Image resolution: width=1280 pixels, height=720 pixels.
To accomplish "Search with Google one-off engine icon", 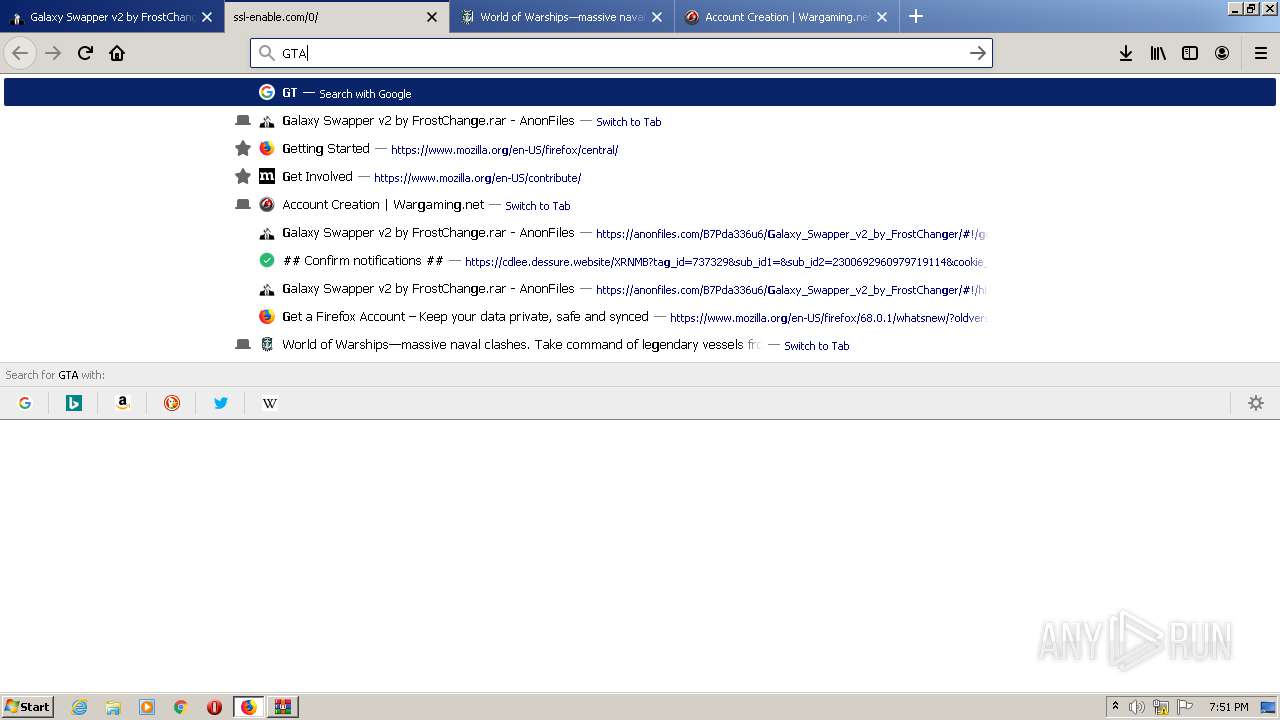I will (x=25, y=403).
